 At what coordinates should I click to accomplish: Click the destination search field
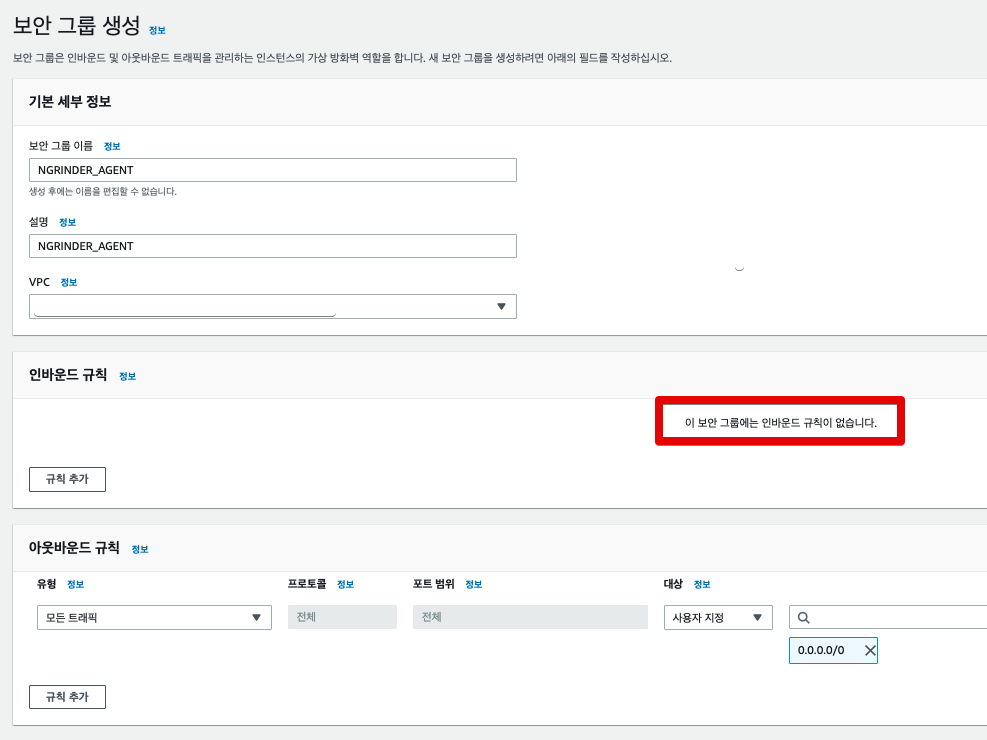pyautogui.click(x=888, y=617)
